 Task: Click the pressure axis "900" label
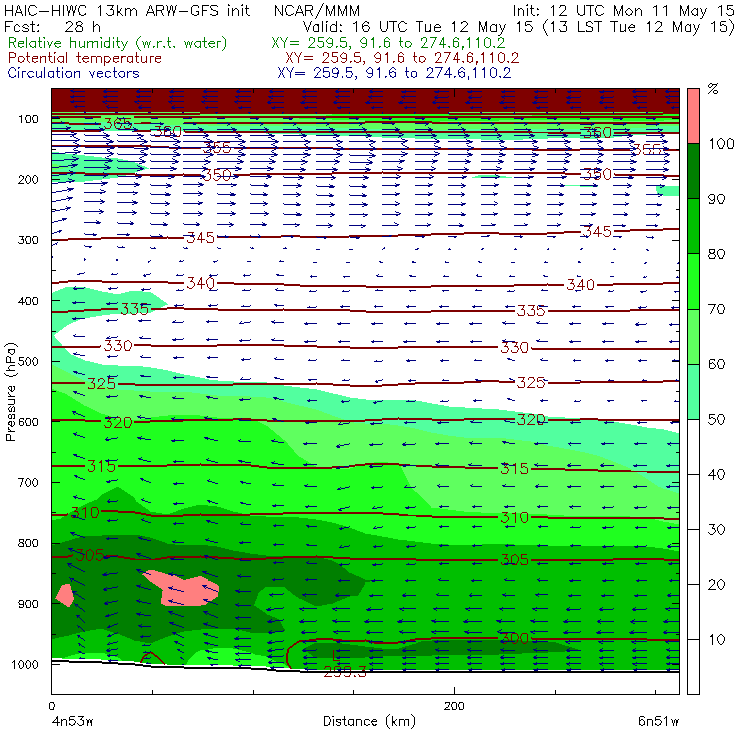[x=28, y=604]
